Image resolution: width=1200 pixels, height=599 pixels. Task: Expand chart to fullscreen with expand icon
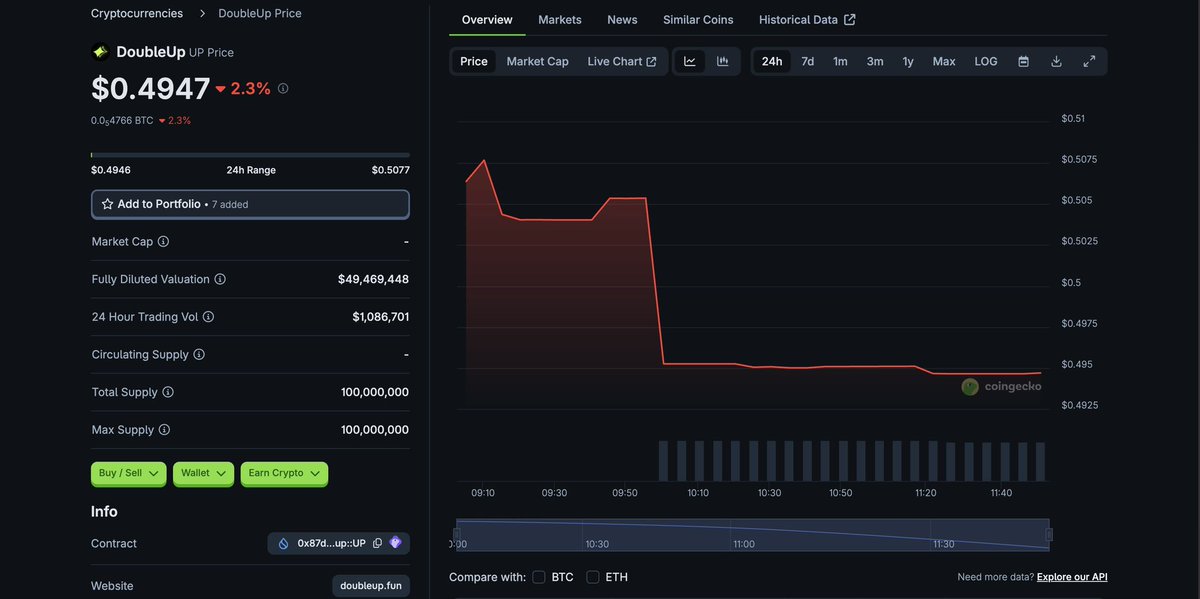pos(1089,61)
